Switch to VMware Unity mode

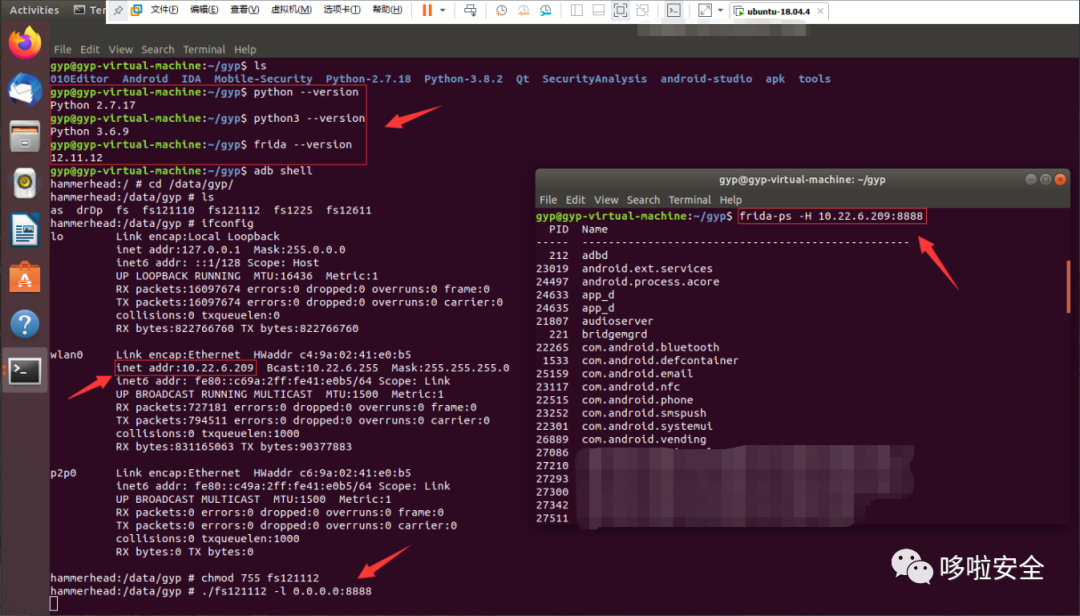click(643, 10)
